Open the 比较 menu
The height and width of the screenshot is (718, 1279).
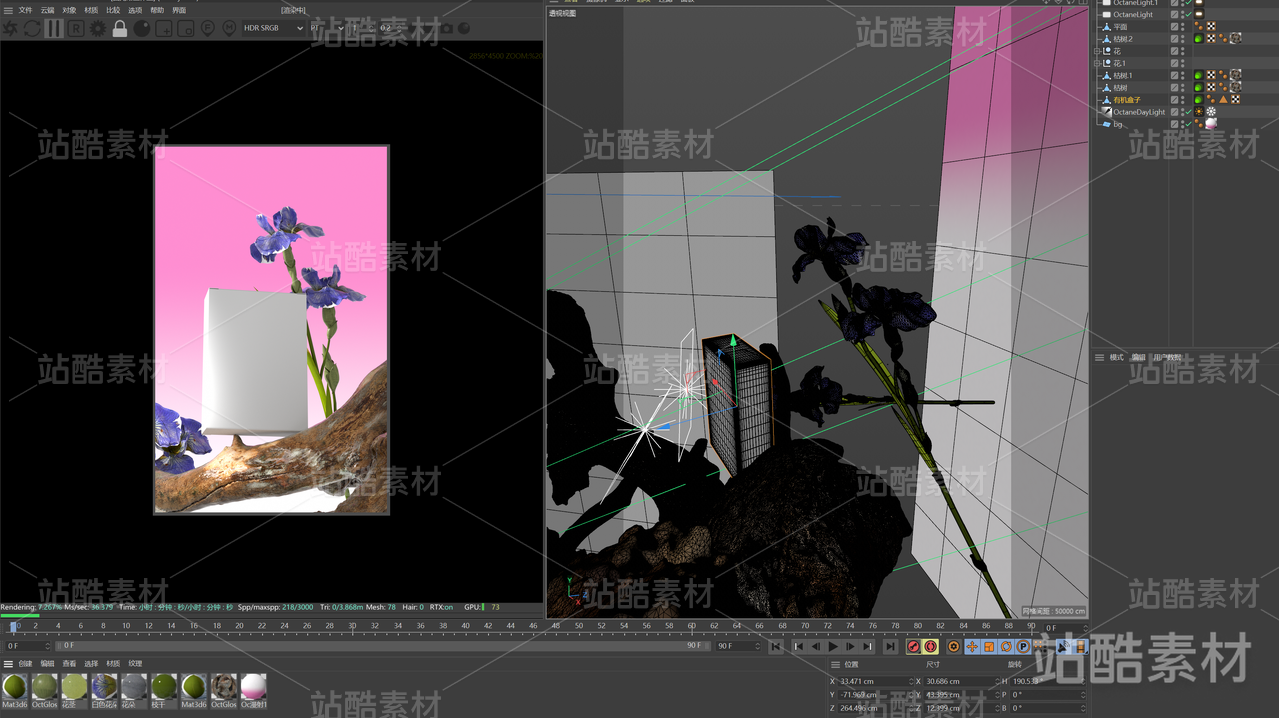113,10
